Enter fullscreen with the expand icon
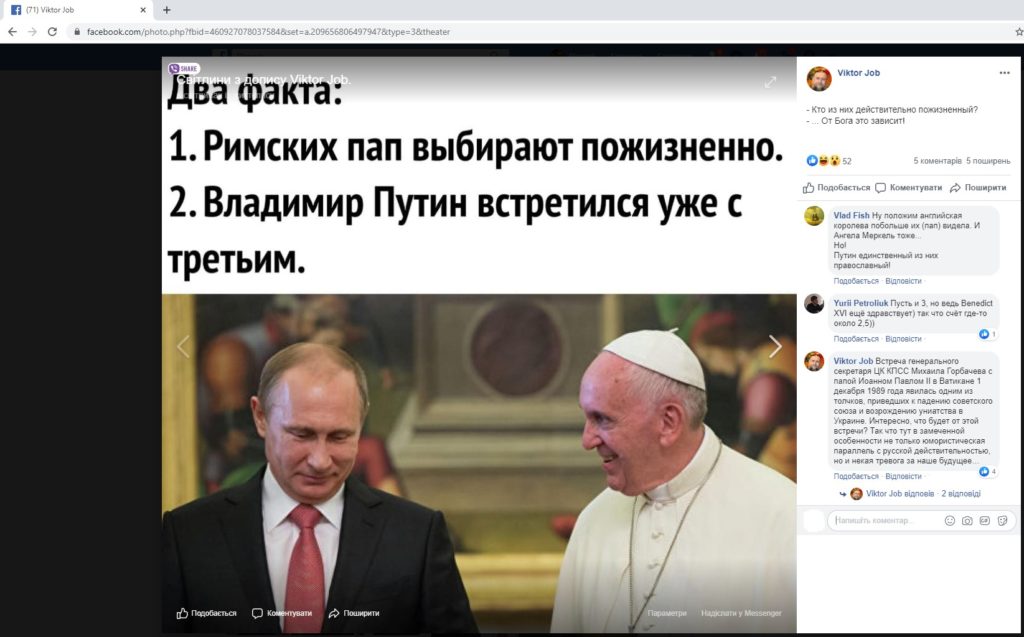The height and width of the screenshot is (637, 1024). tap(771, 82)
